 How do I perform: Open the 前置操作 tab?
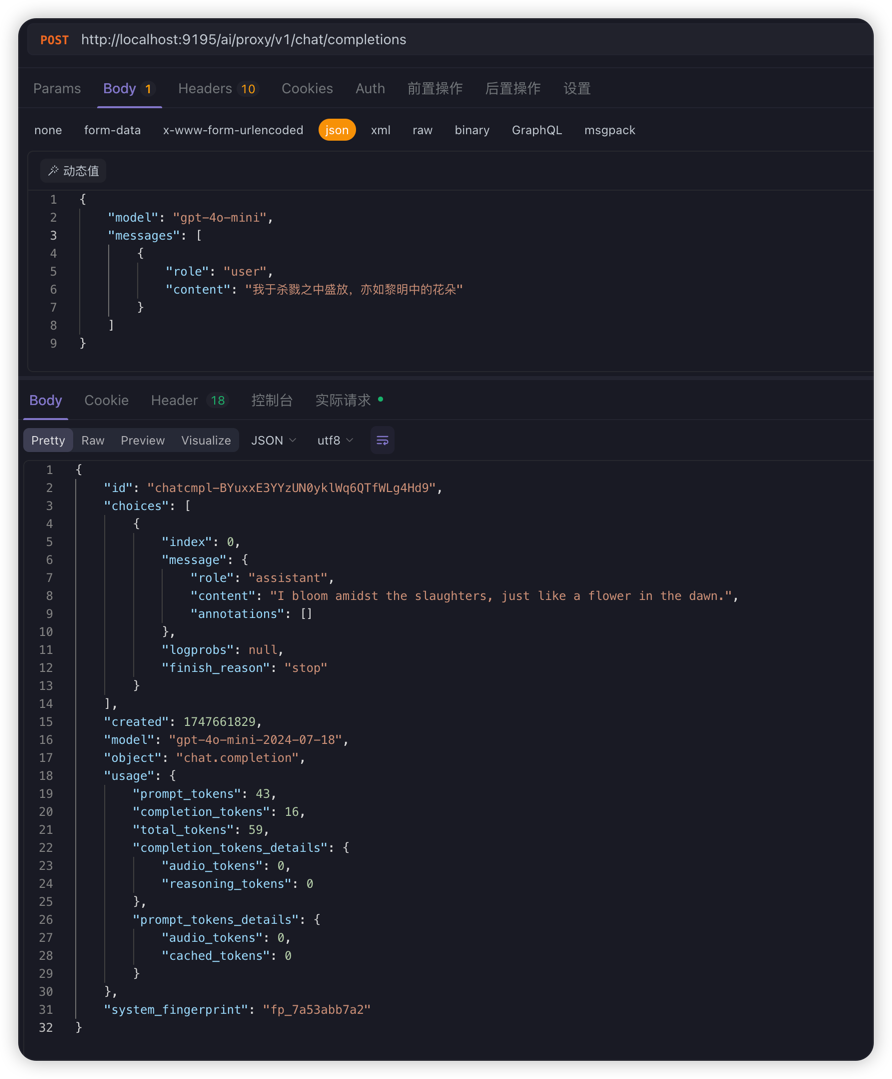[434, 88]
